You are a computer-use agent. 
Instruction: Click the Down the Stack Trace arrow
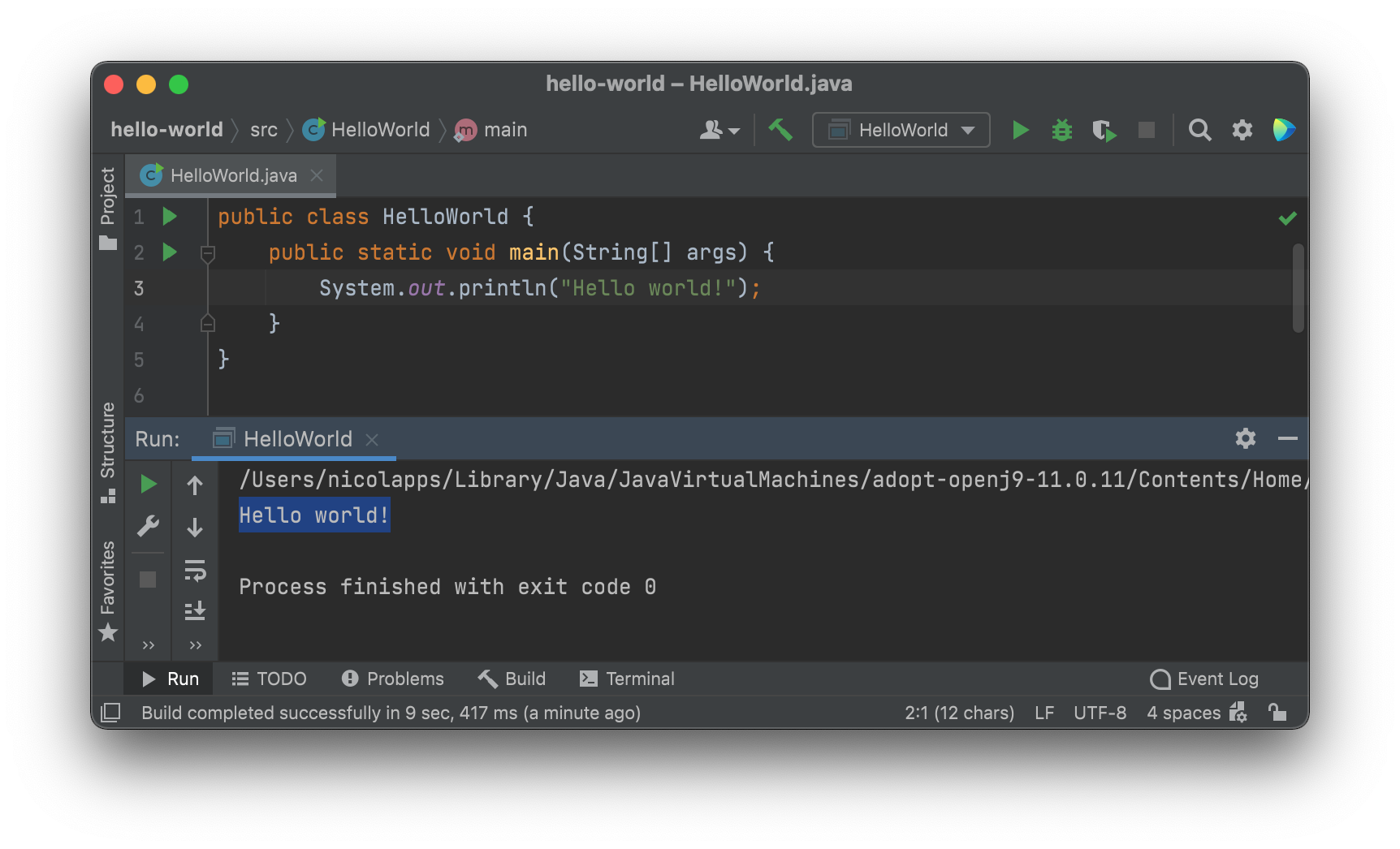[x=195, y=528]
